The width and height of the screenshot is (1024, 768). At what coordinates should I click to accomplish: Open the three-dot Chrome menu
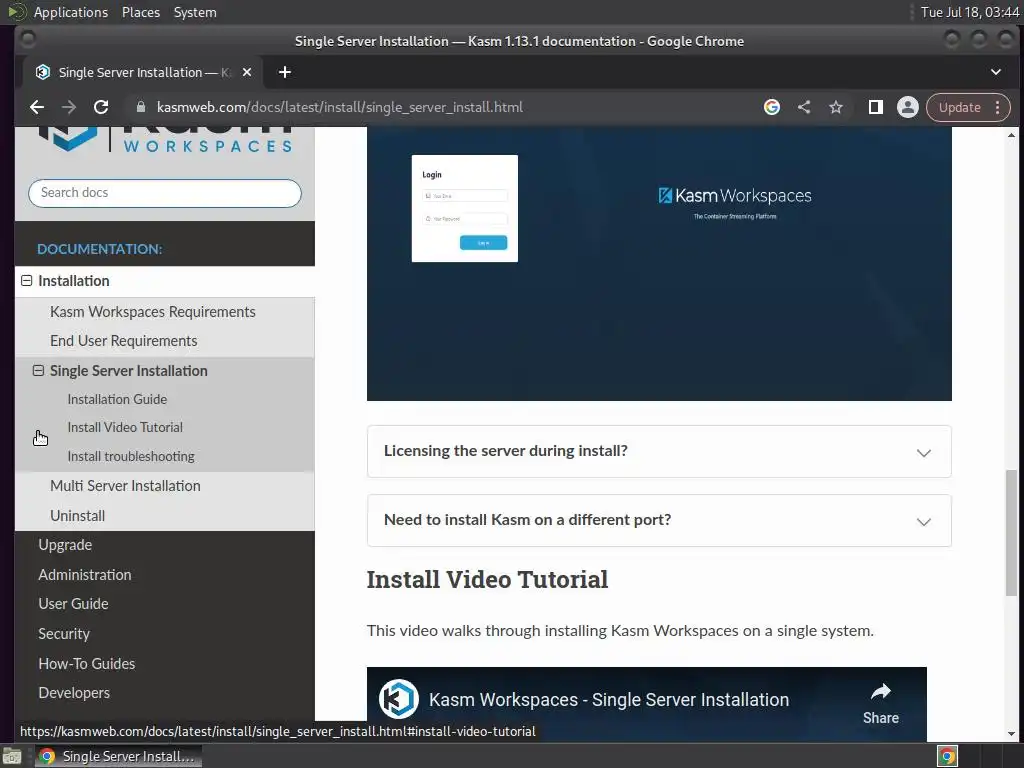tap(997, 107)
